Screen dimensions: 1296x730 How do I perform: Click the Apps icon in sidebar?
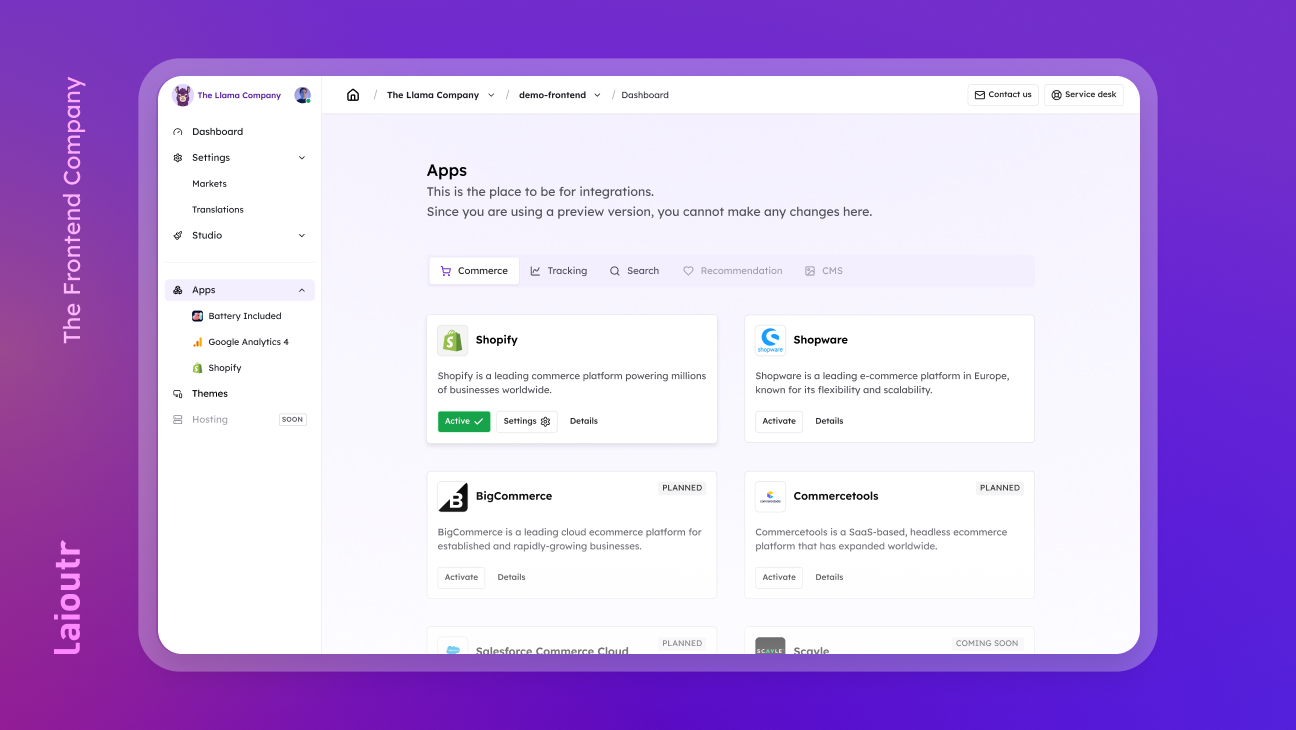(178, 290)
